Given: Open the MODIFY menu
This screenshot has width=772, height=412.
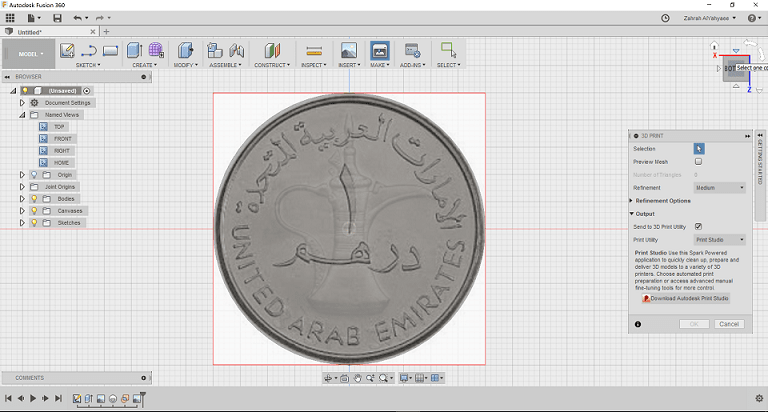Looking at the screenshot, I should tap(186, 65).
